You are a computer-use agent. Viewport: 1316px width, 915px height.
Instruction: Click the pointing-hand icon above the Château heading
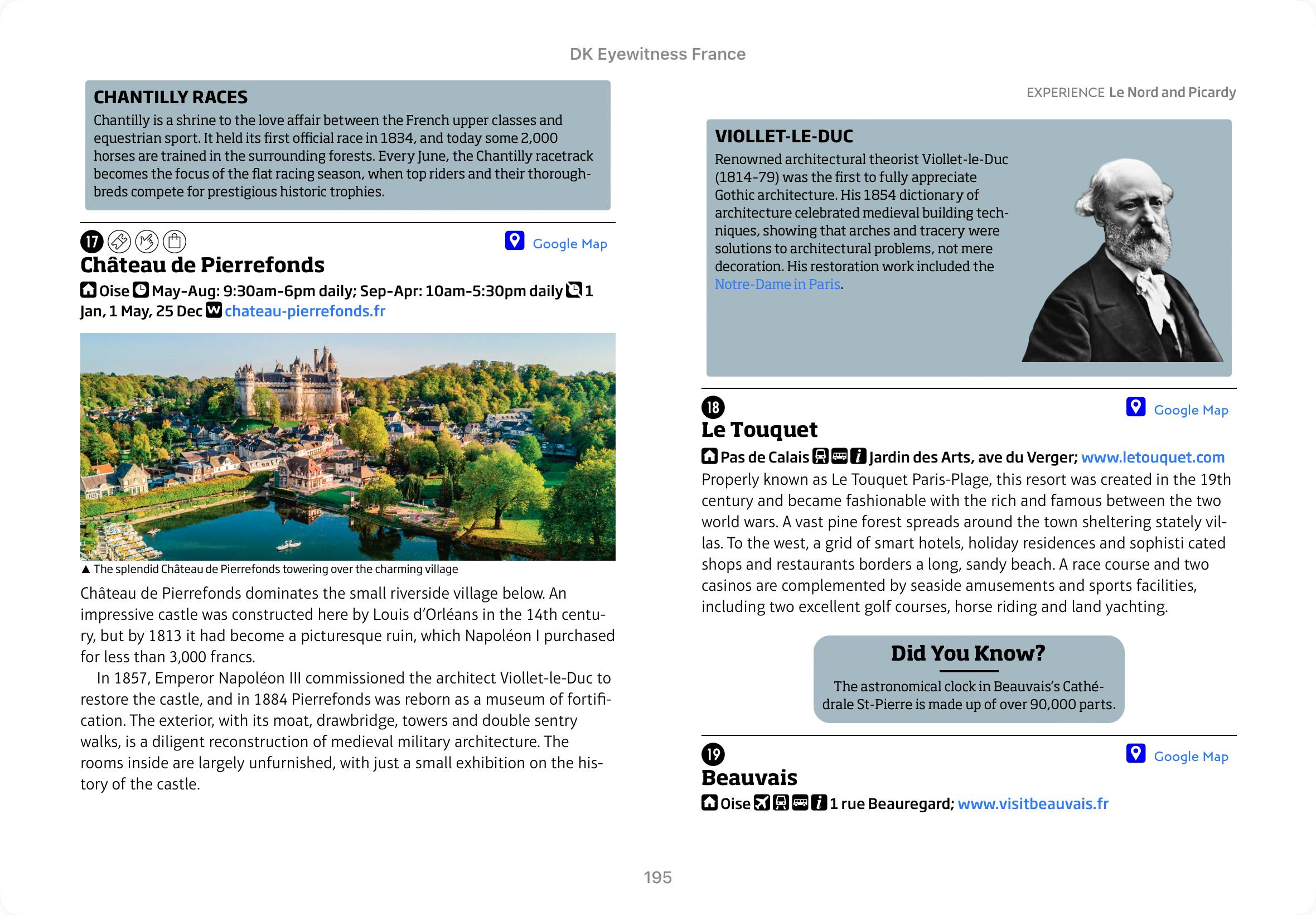click(147, 242)
